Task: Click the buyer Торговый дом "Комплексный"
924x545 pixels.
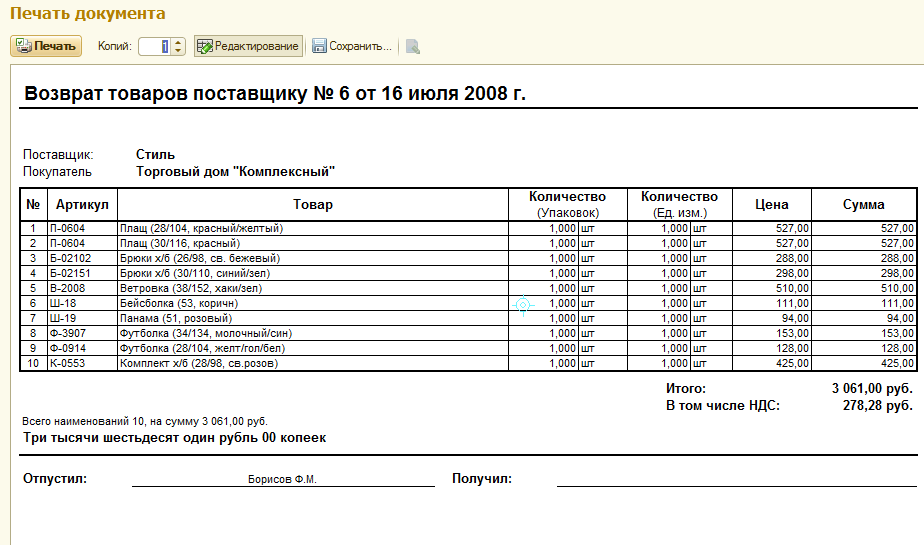Action: pyautogui.click(x=235, y=171)
